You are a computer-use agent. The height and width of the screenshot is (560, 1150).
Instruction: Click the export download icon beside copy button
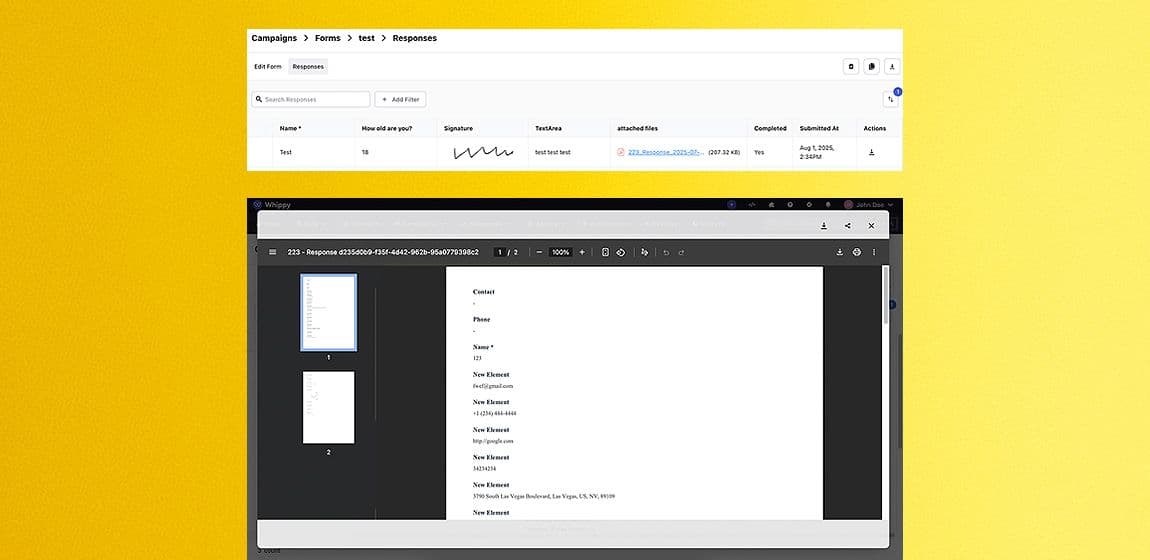[892, 67]
